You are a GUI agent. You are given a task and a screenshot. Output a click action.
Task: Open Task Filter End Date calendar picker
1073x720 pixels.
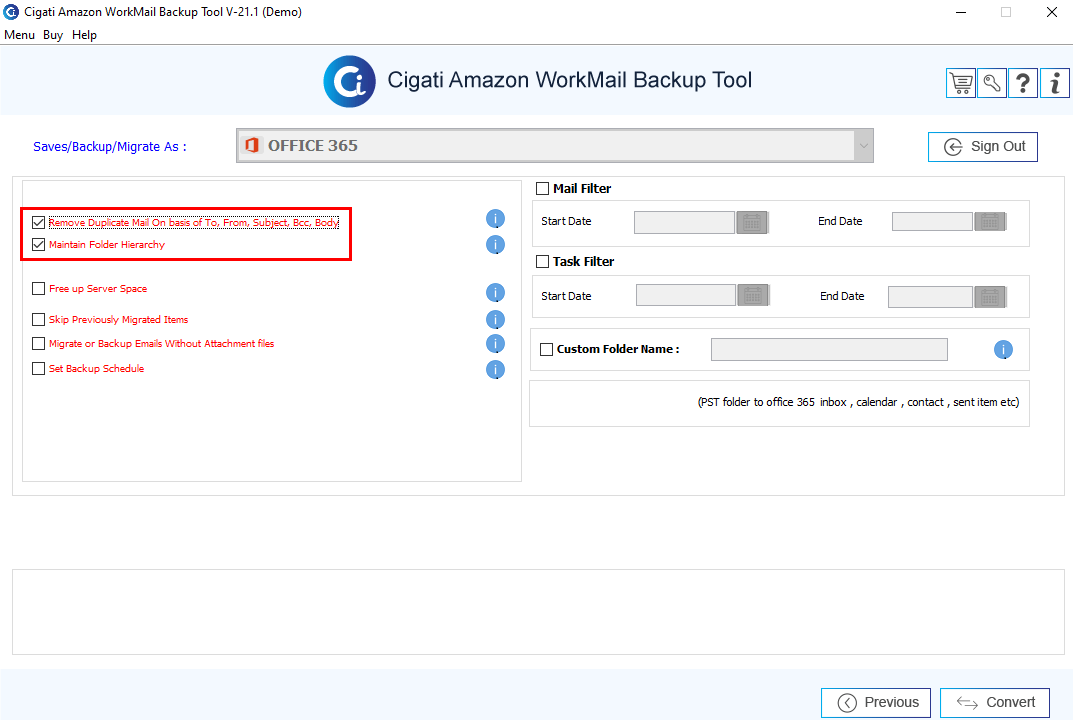click(990, 297)
